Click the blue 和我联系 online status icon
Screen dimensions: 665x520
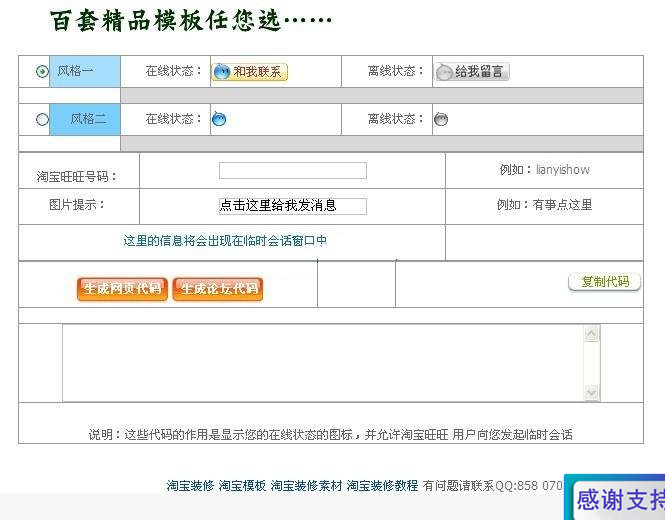click(x=250, y=72)
